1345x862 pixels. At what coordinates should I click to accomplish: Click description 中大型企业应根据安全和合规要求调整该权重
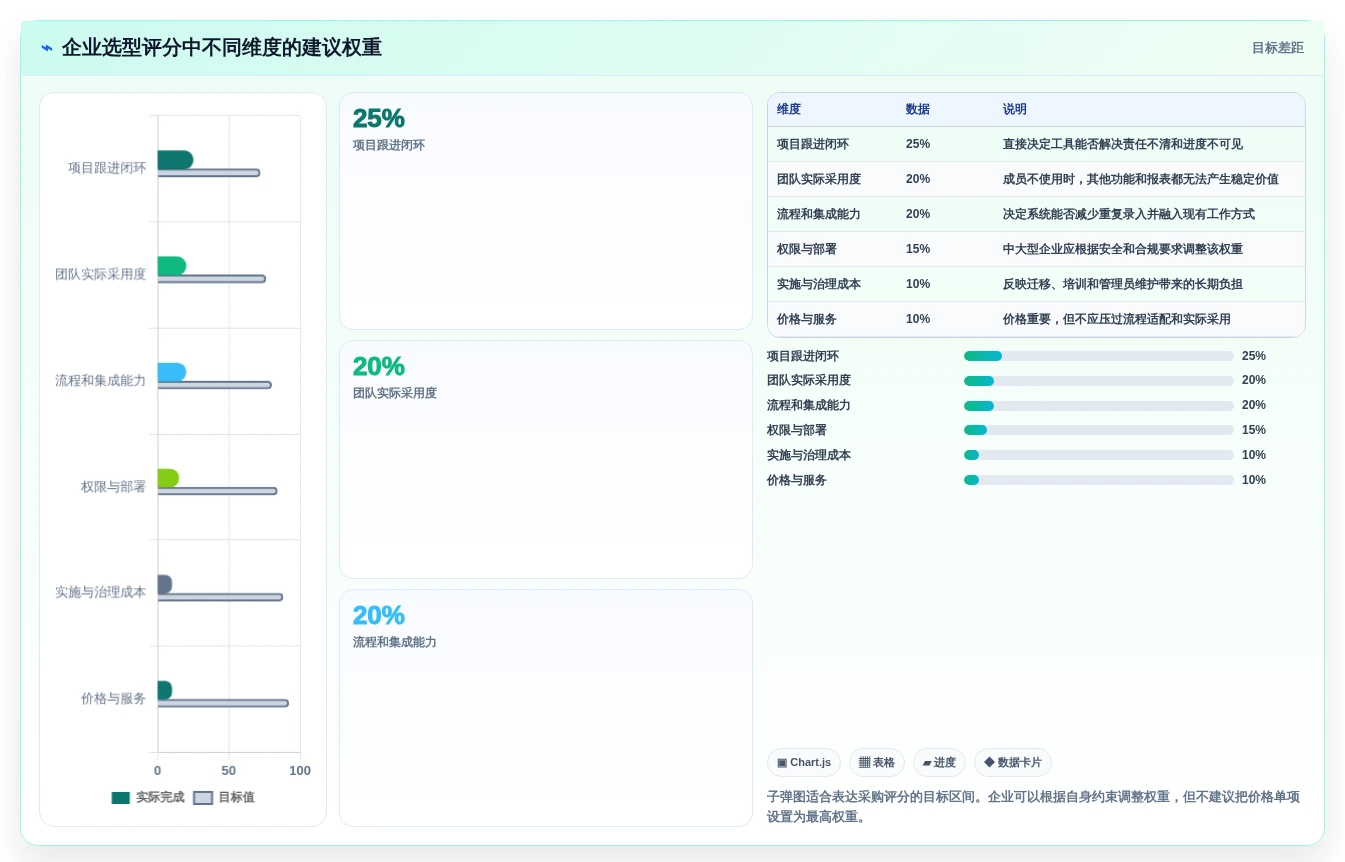pyautogui.click(x=1123, y=249)
